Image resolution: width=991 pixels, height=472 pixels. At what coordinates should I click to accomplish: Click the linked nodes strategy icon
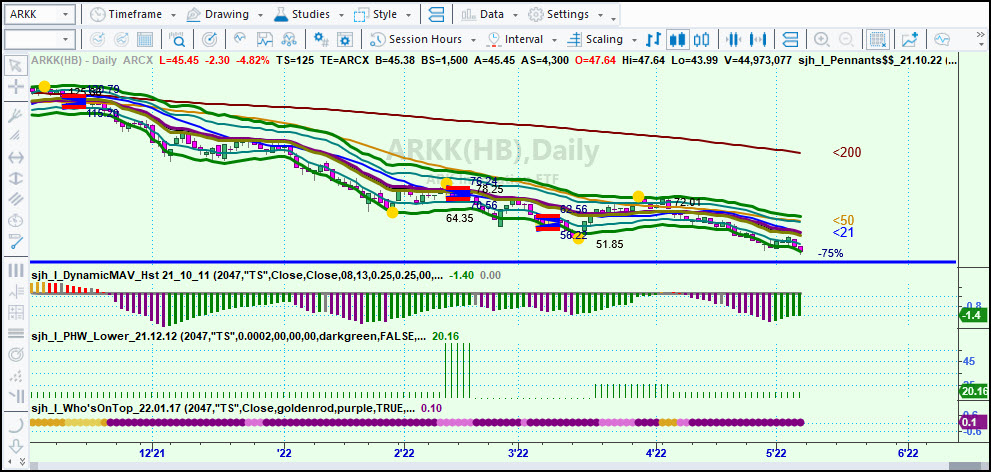(289, 39)
